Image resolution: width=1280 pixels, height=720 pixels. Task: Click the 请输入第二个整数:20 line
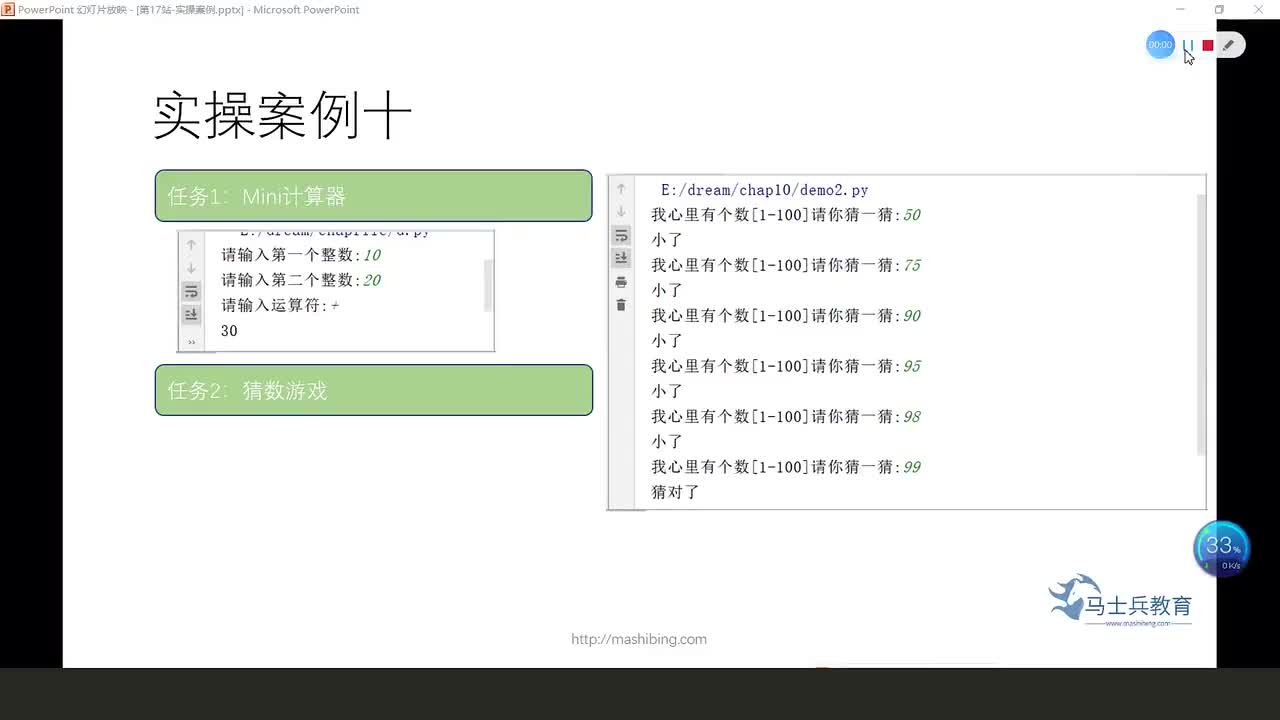[x=301, y=280]
